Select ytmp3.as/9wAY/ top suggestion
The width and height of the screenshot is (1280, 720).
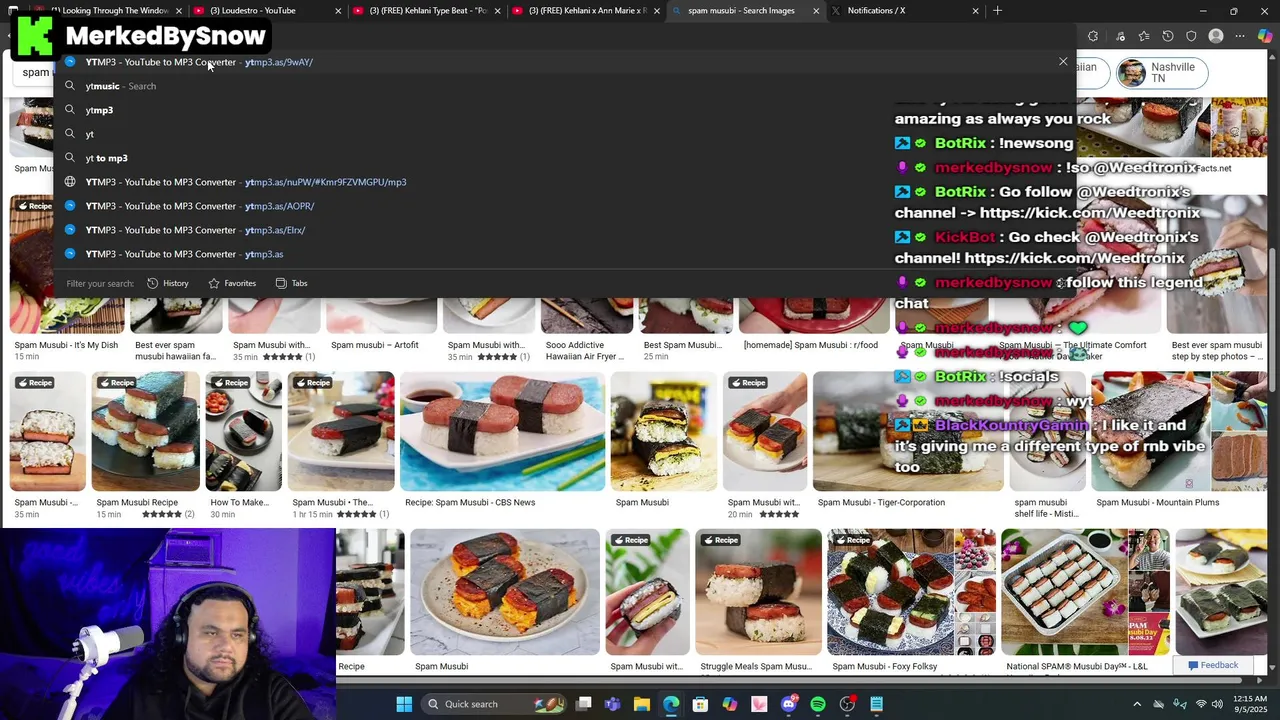click(565, 62)
